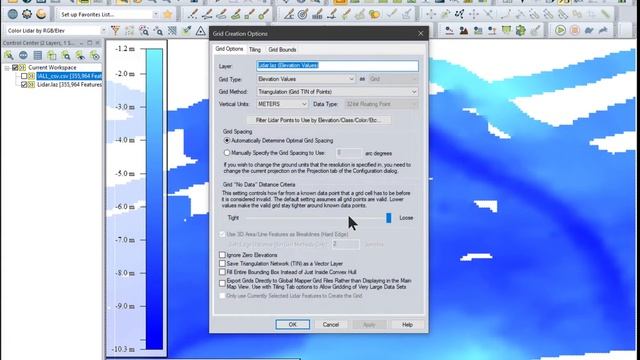Toggle ALL_csv.csv layer visibility checkbox
This screenshot has height=360, width=640.
pyautogui.click(x=24, y=76)
